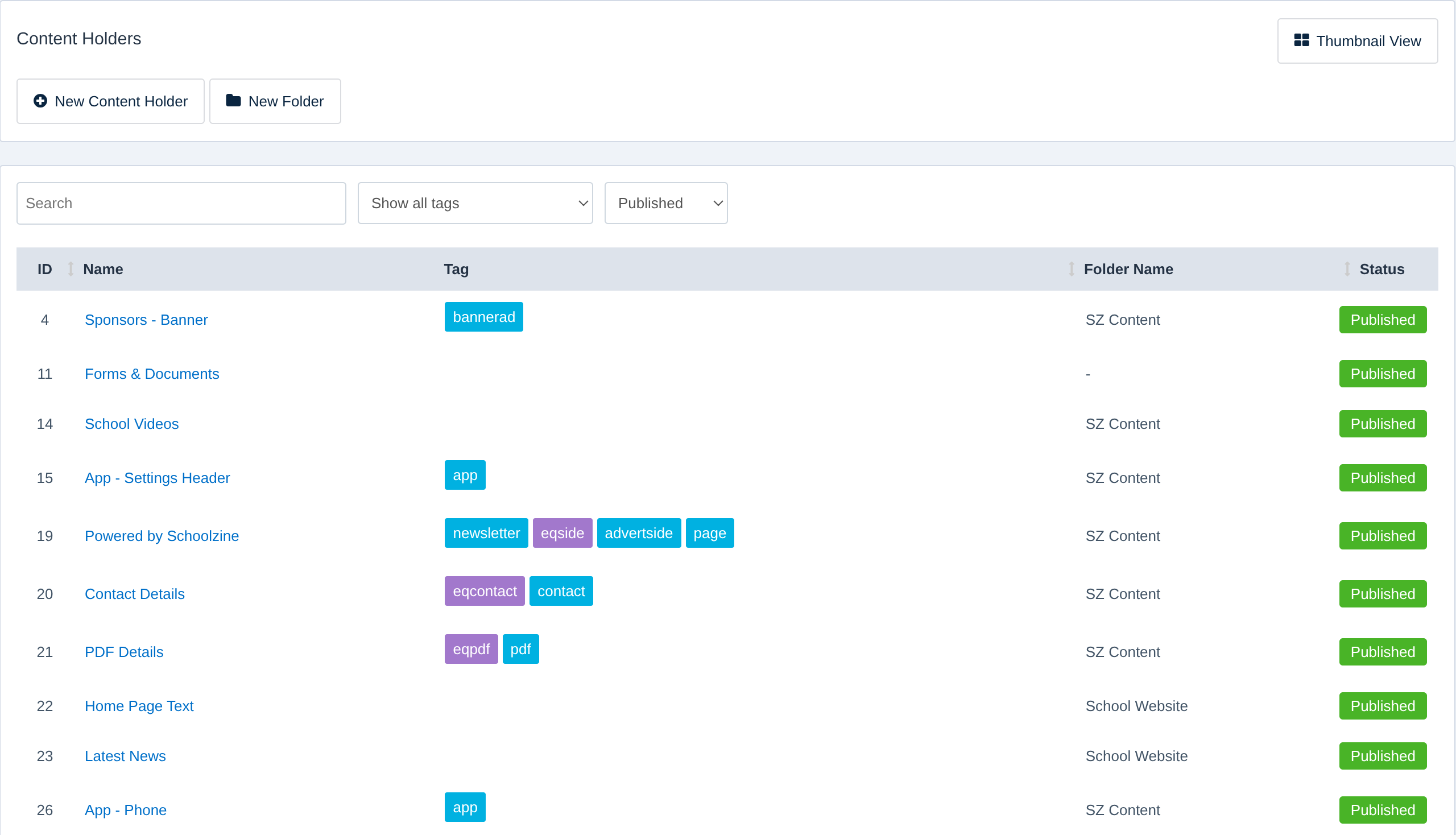
Task: Open Powered by Schoolzine link
Action: (x=162, y=536)
